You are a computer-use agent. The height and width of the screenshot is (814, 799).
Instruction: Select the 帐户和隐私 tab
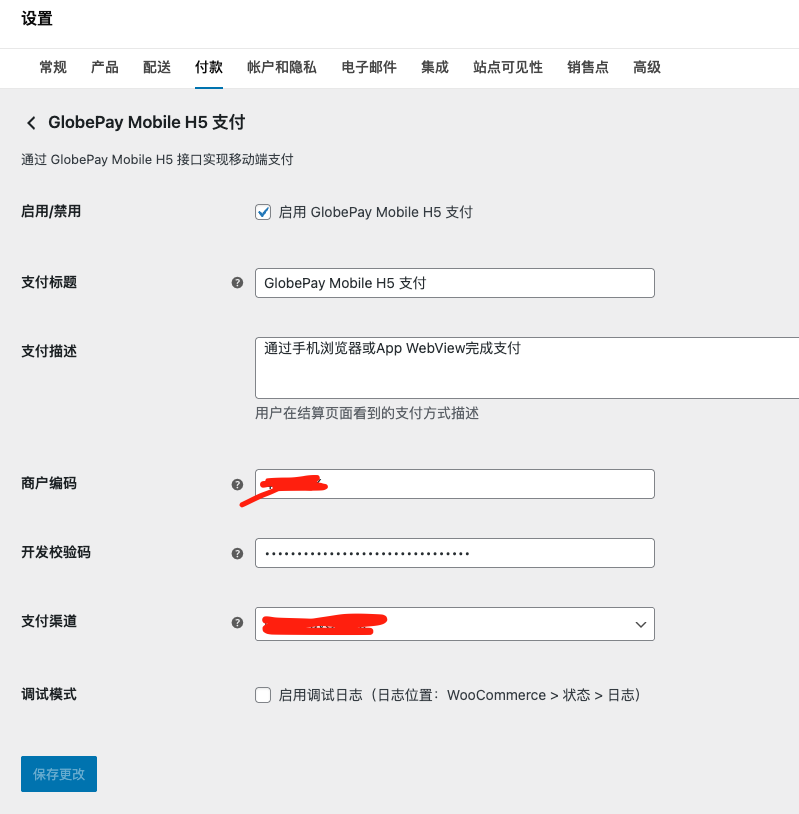pos(282,68)
